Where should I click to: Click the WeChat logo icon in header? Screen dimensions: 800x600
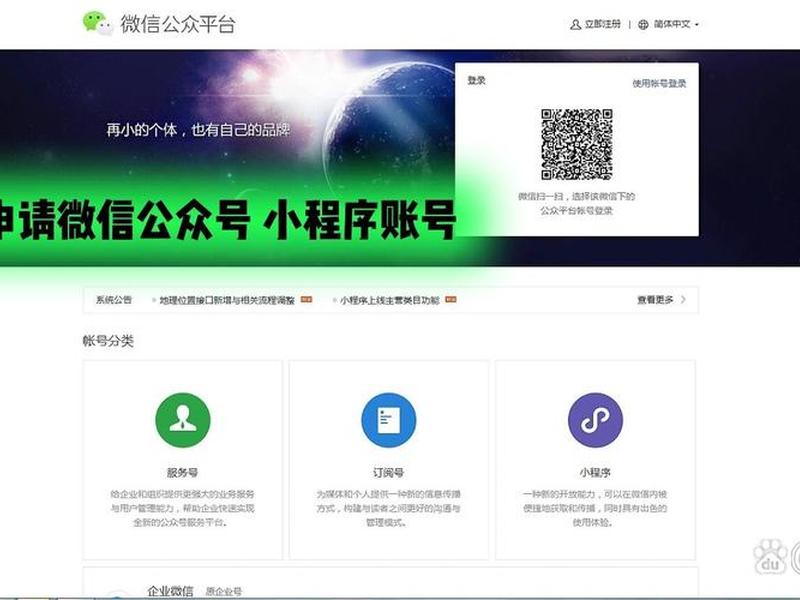97,23
